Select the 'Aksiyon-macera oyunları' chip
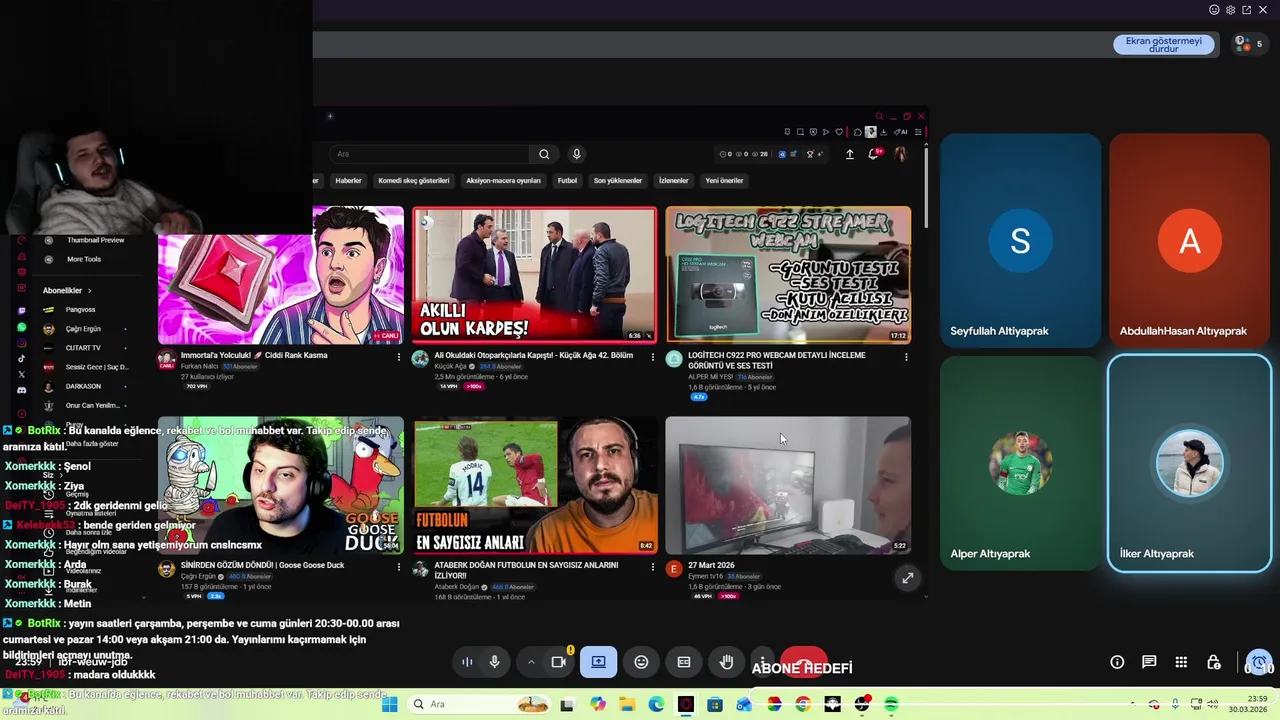Screen dimensions: 1280x720 [x=503, y=181]
